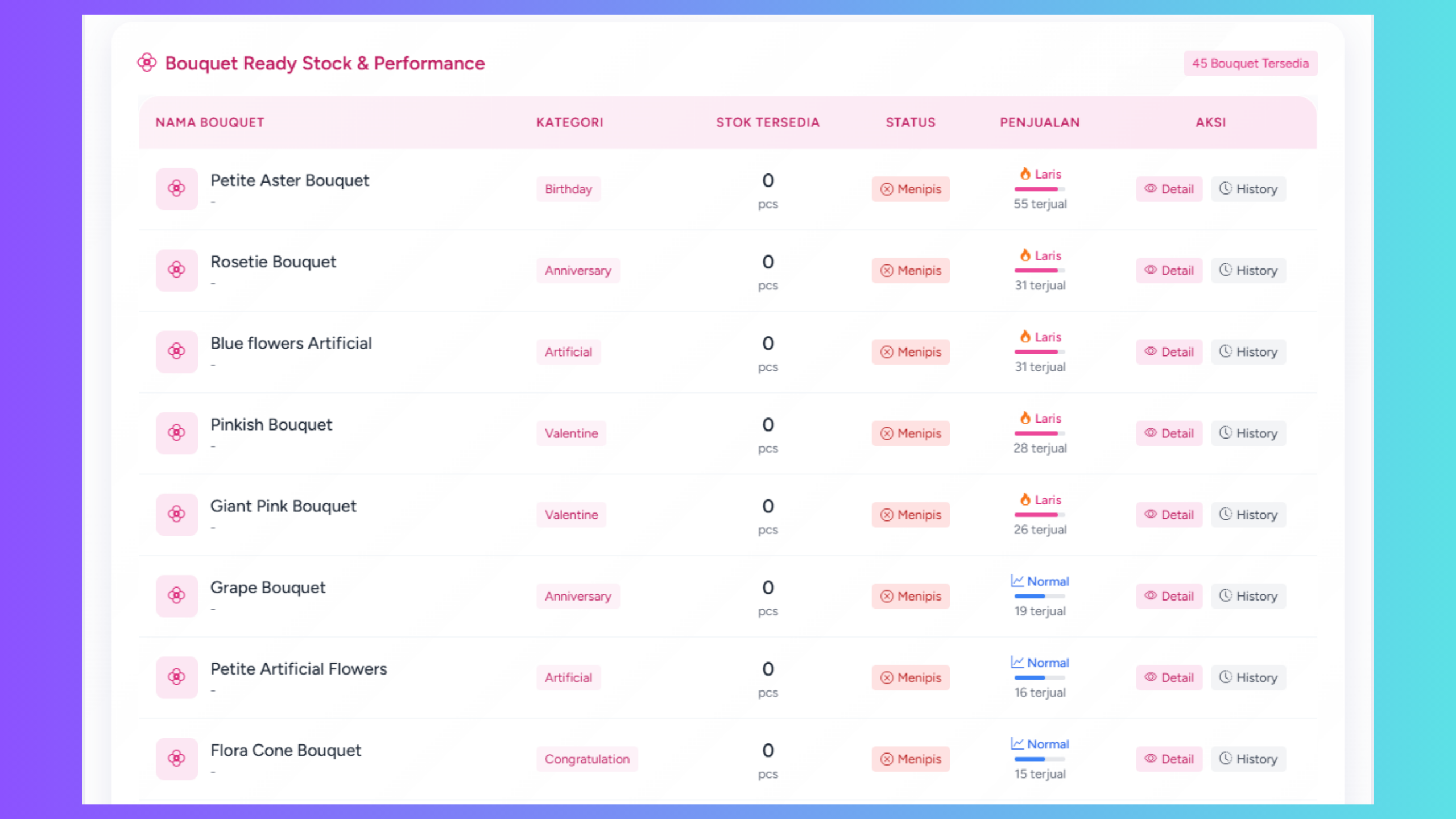The height and width of the screenshot is (819, 1456).
Task: Click the clock icon on Pinkish Bouquet History
Action: point(1226,433)
